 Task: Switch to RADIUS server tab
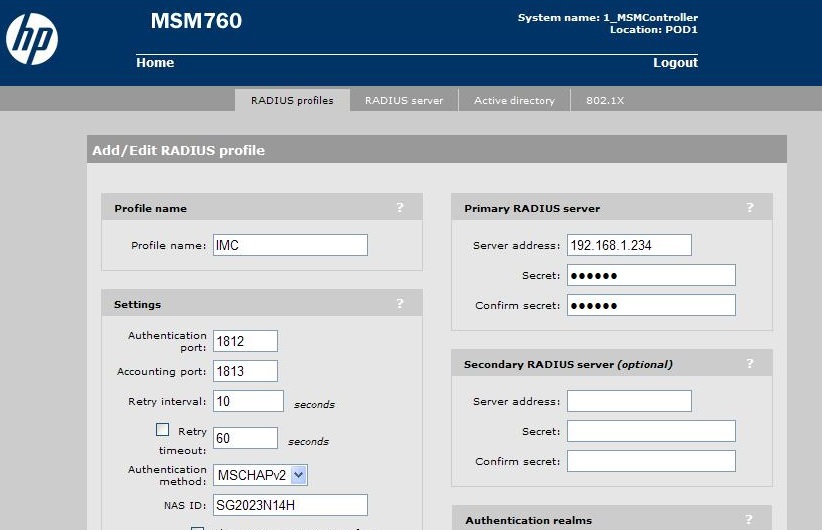click(x=404, y=100)
